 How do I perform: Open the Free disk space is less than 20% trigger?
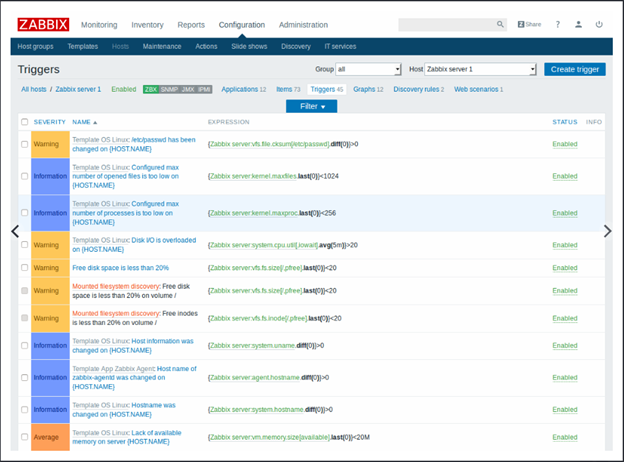(120, 268)
